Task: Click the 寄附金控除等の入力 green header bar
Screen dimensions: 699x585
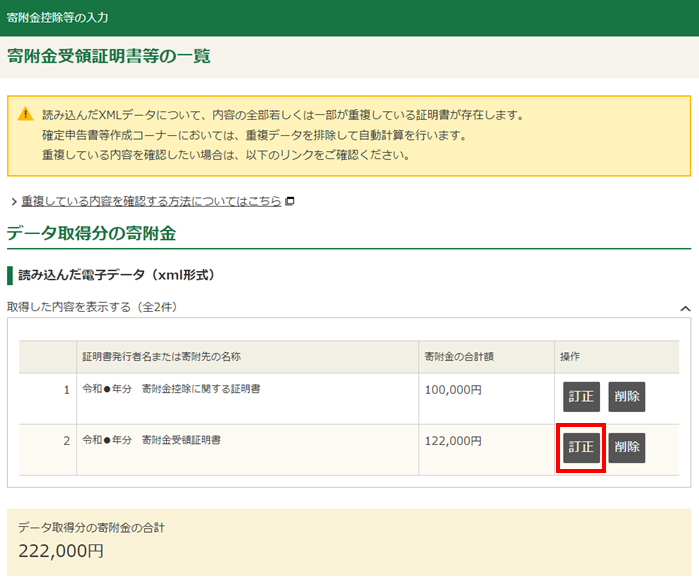Action: coord(349,18)
